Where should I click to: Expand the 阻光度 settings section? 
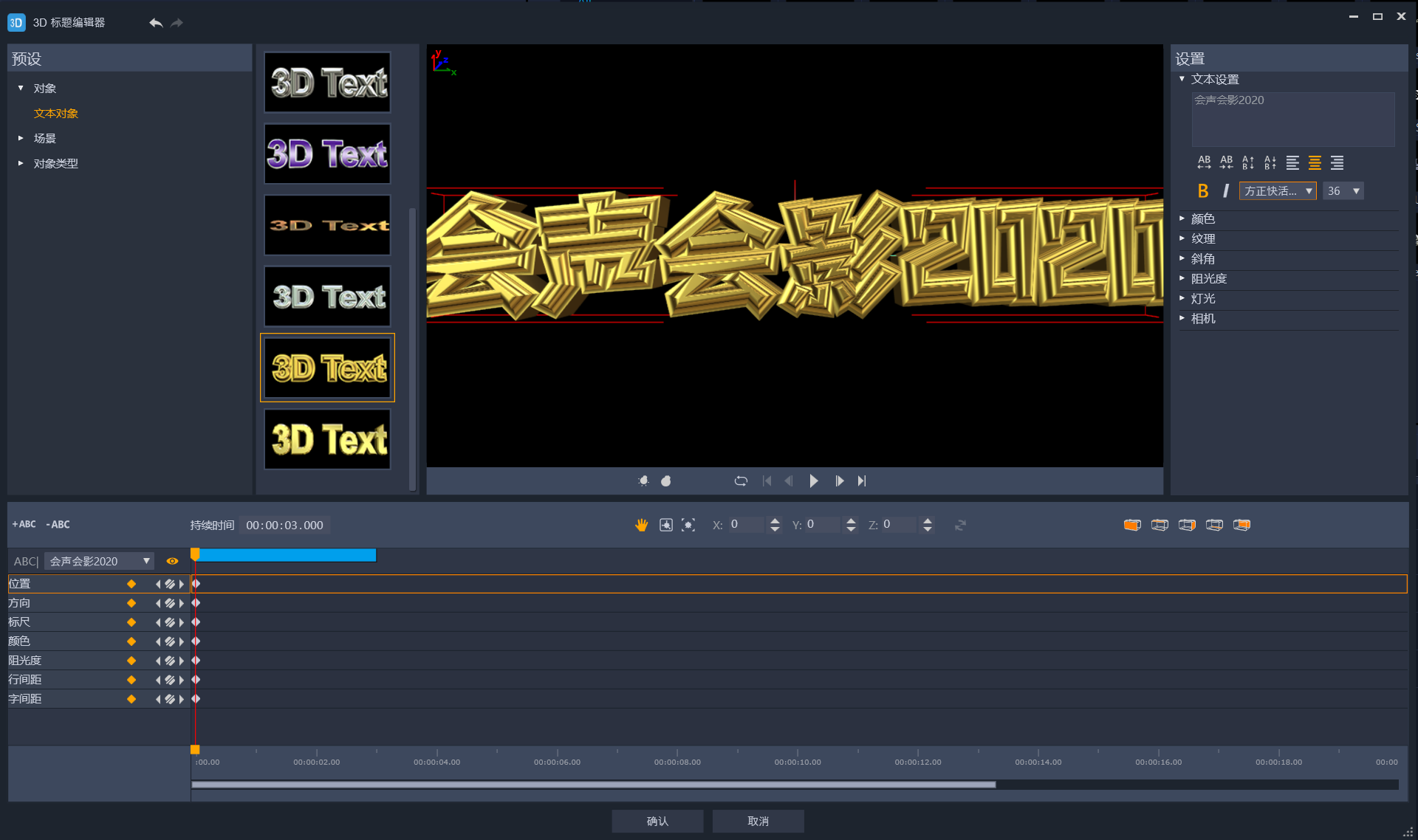click(x=1182, y=278)
